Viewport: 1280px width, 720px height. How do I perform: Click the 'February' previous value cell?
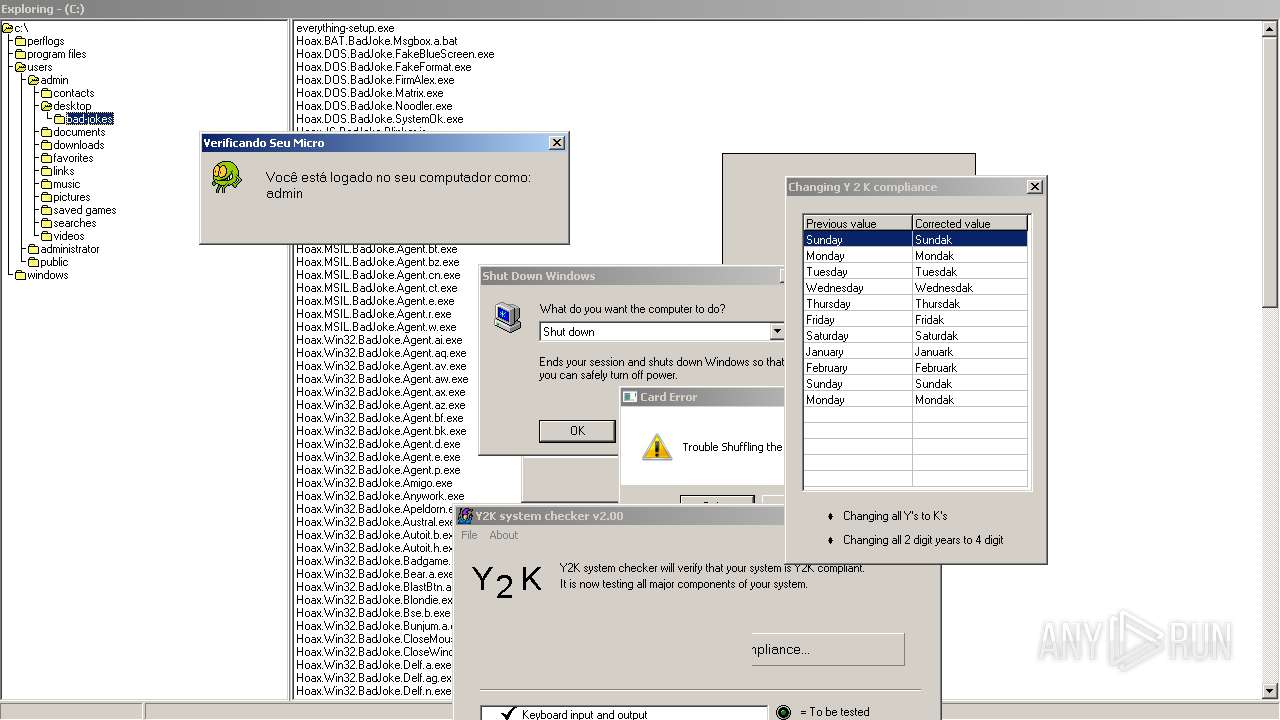[x=858, y=368]
